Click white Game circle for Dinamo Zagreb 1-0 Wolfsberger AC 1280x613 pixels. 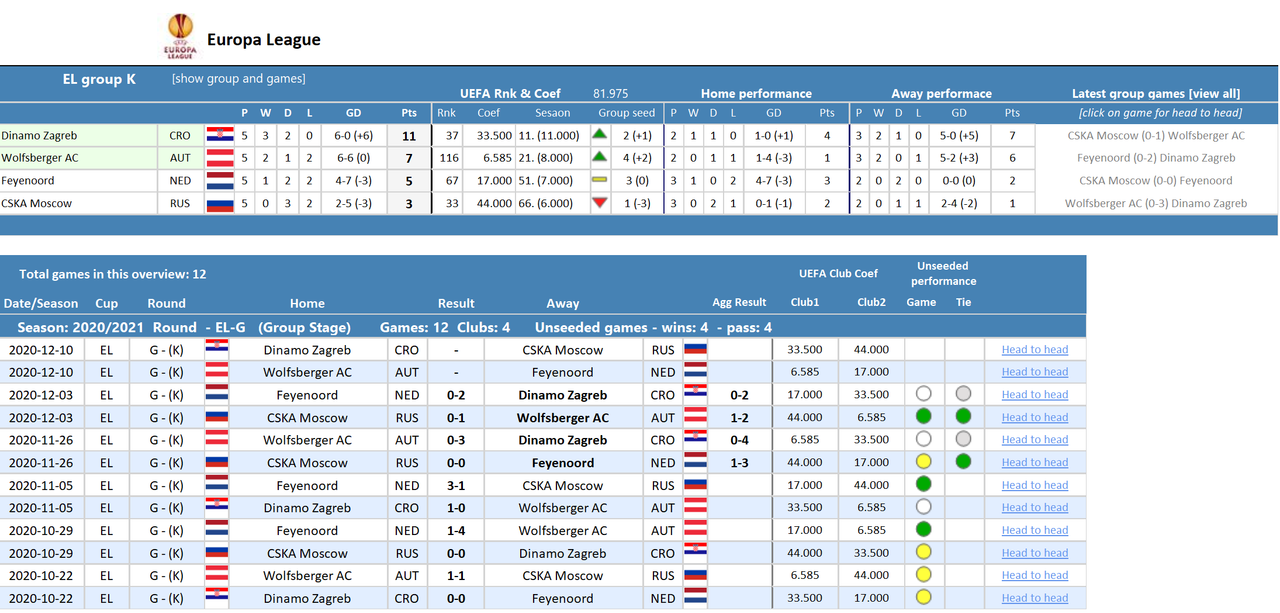click(x=923, y=507)
